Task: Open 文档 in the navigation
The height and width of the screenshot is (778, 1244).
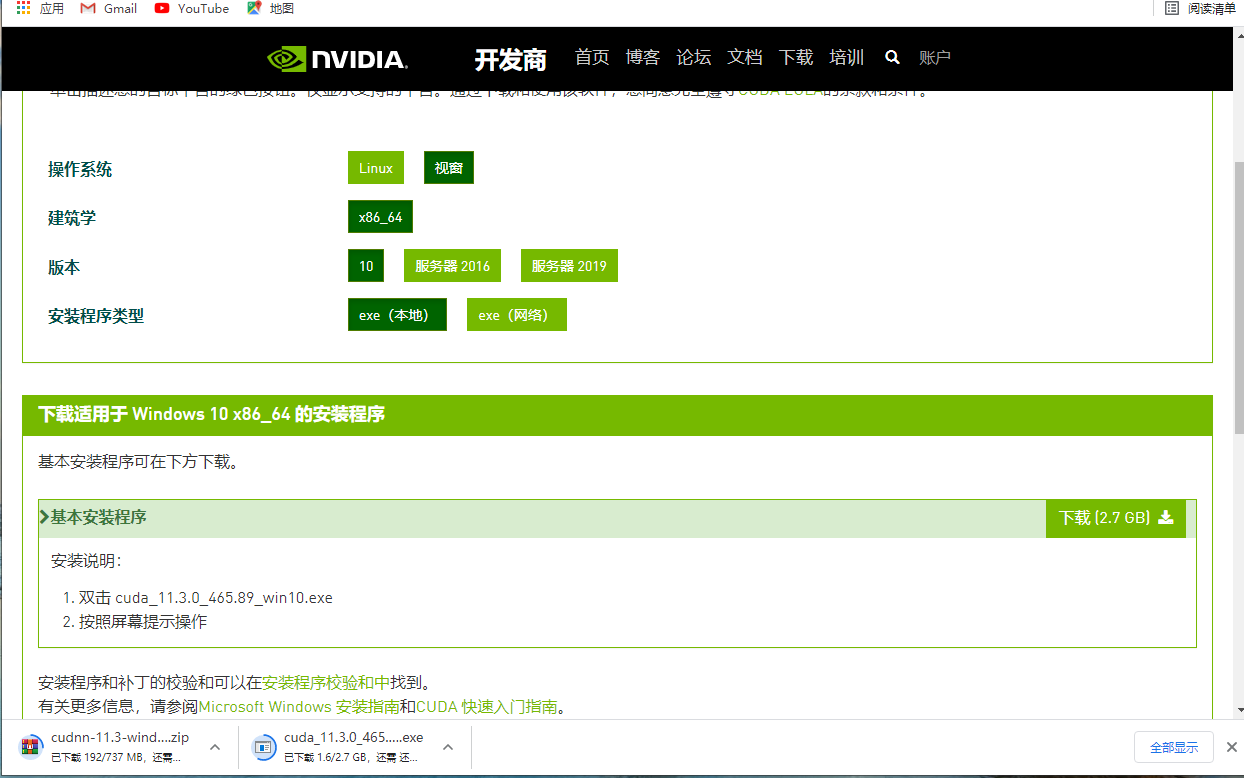Action: click(x=745, y=58)
